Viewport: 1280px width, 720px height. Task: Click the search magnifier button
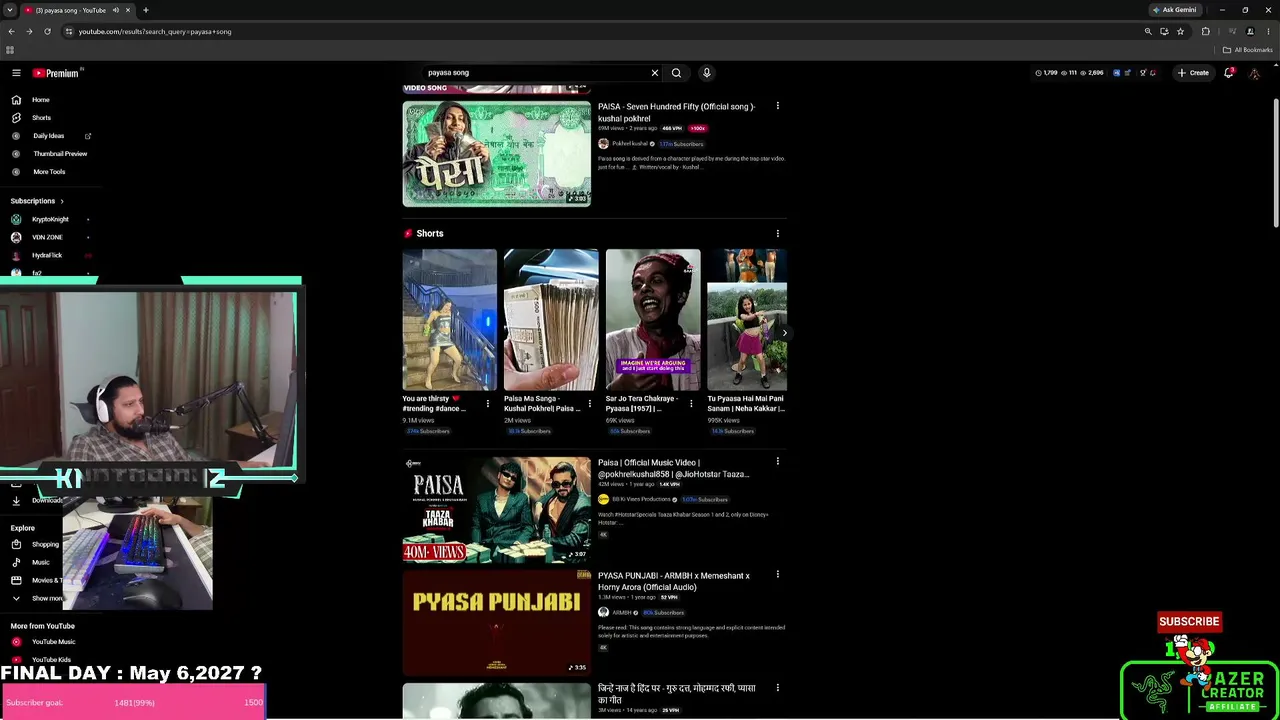click(x=676, y=73)
